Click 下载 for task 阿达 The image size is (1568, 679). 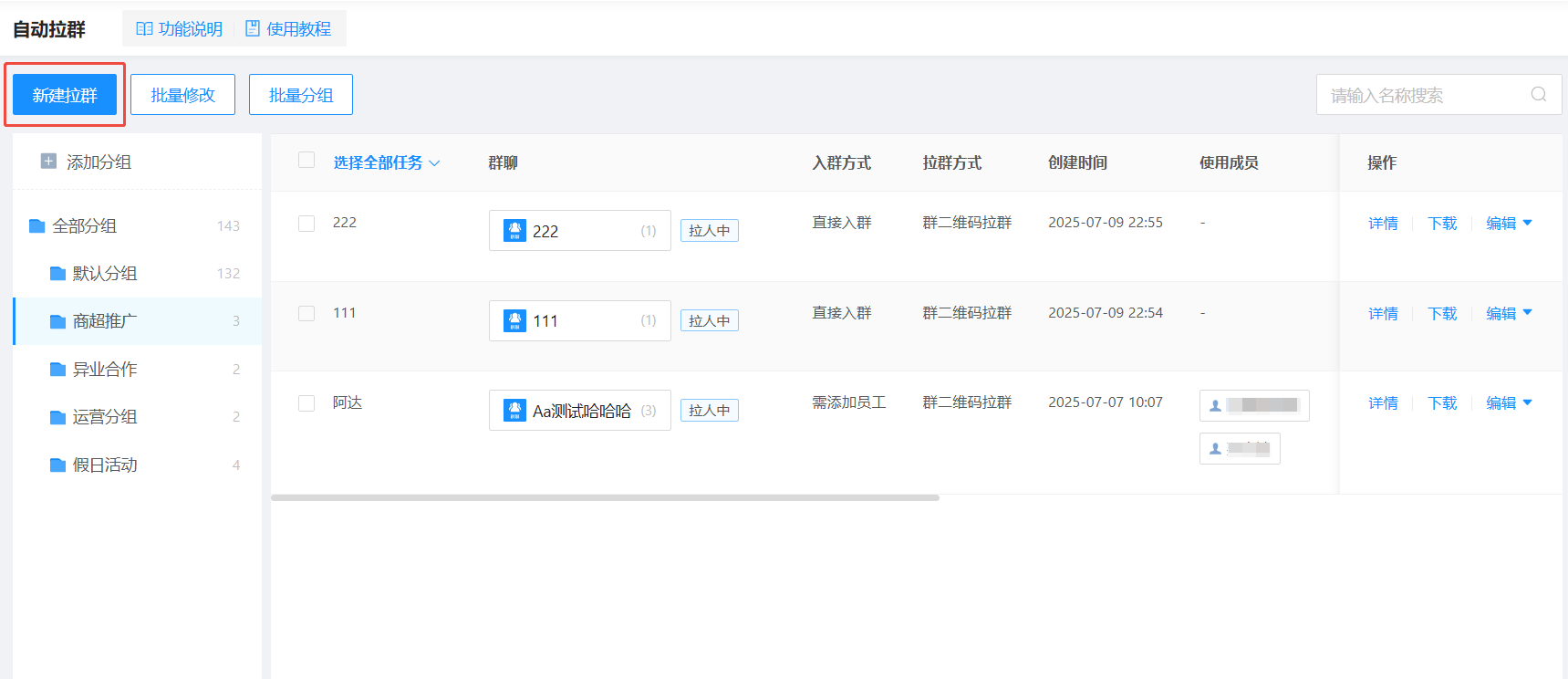pyautogui.click(x=1442, y=402)
